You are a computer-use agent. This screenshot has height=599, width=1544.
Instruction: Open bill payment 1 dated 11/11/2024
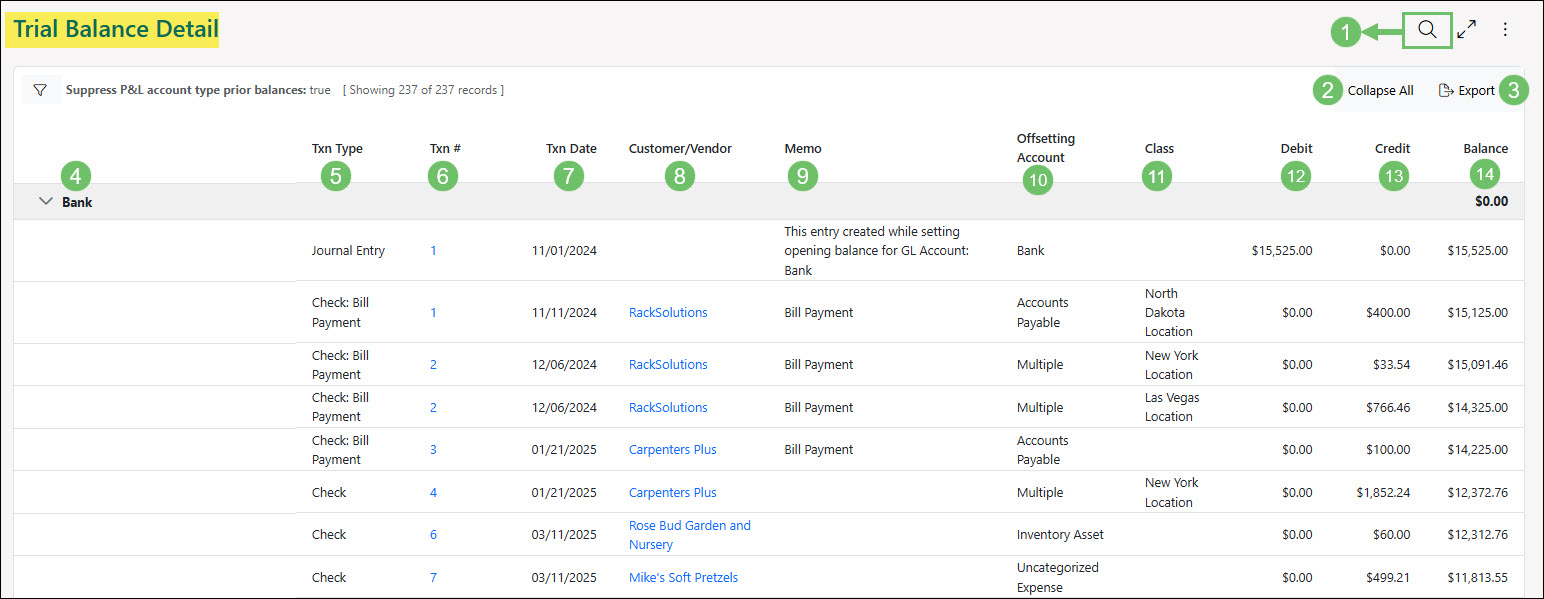click(x=433, y=312)
